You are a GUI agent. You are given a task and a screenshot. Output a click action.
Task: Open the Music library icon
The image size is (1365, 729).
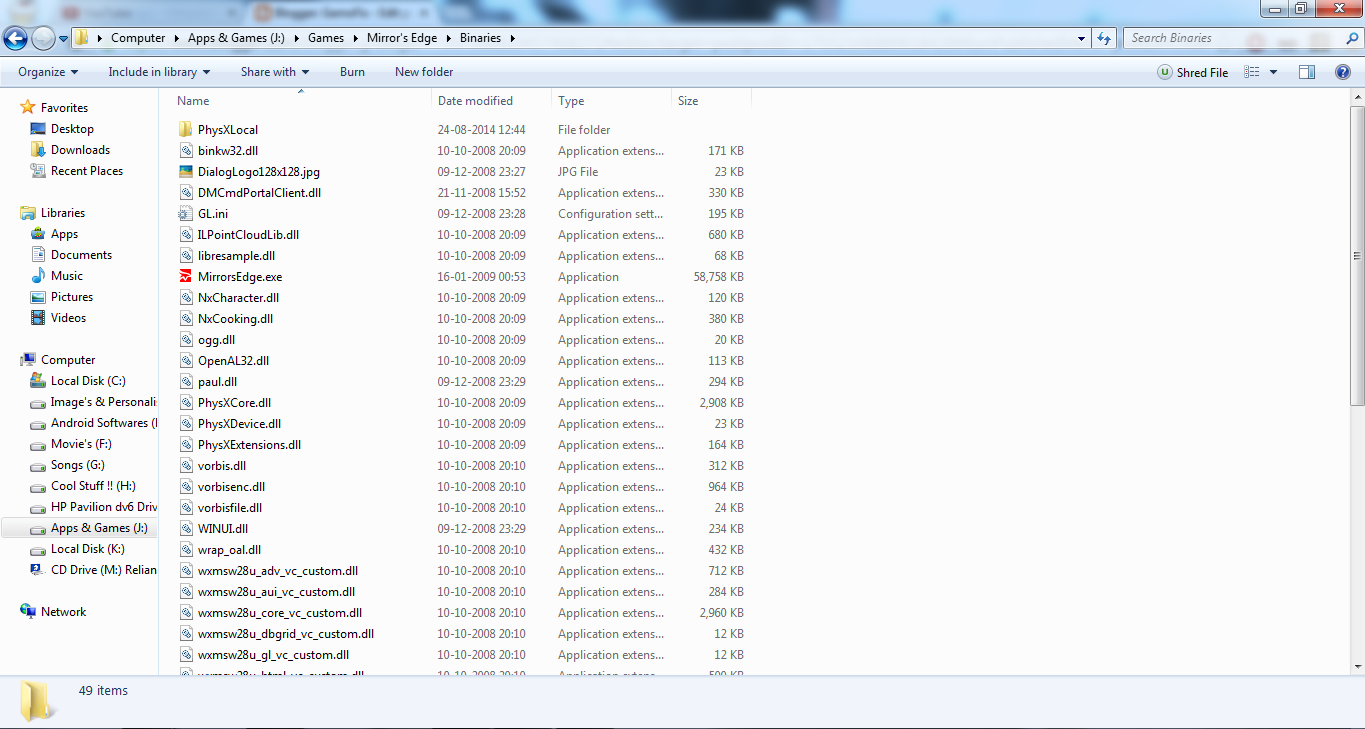pyautogui.click(x=38, y=276)
